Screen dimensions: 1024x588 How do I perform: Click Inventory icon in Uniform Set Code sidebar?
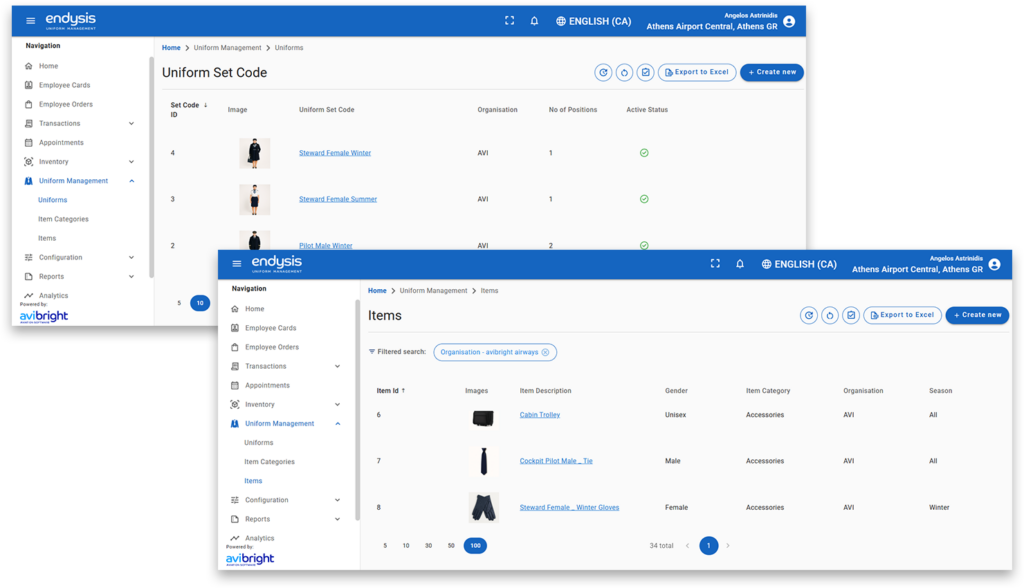click(28, 161)
